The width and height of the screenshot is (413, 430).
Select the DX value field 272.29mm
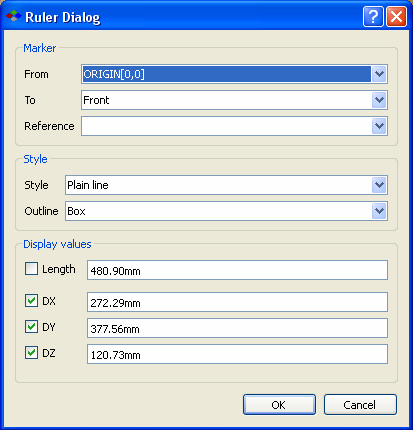[x=237, y=302]
